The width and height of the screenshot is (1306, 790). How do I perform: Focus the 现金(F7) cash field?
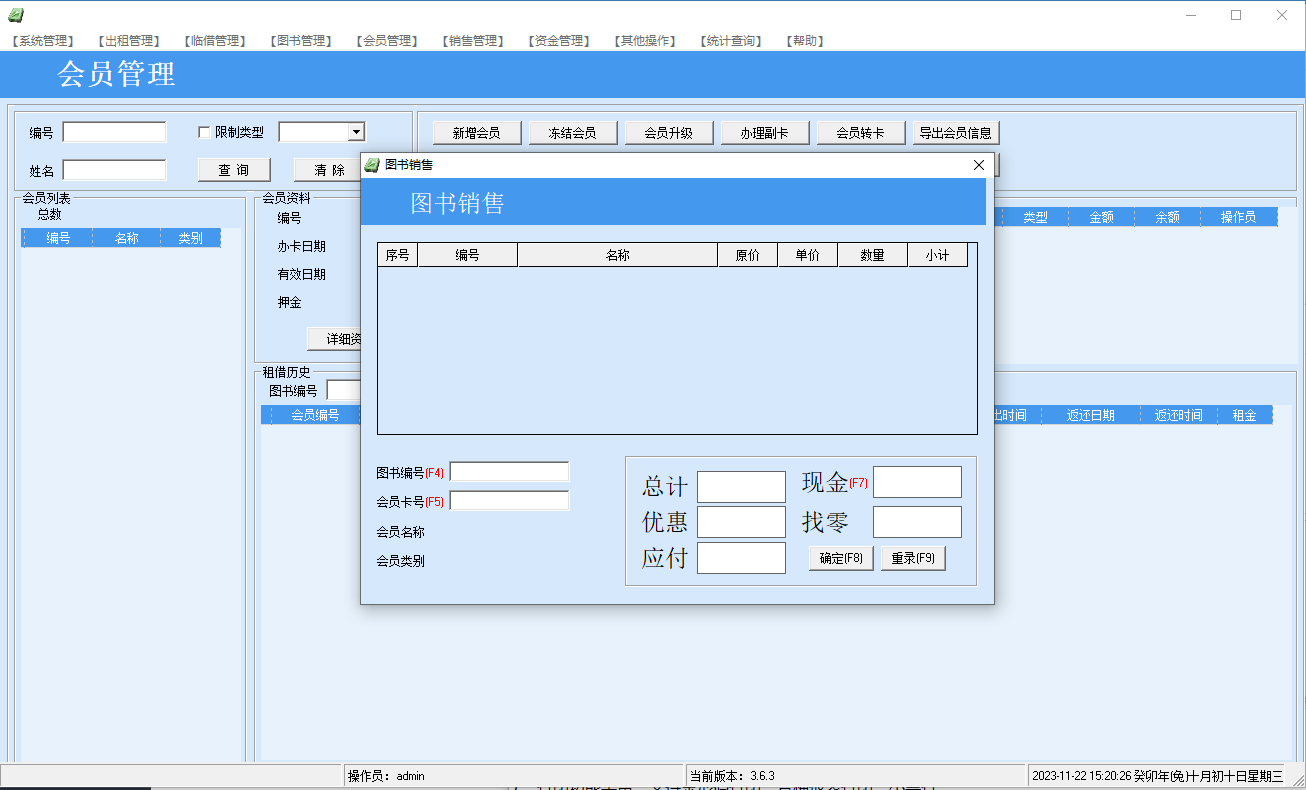coord(917,482)
